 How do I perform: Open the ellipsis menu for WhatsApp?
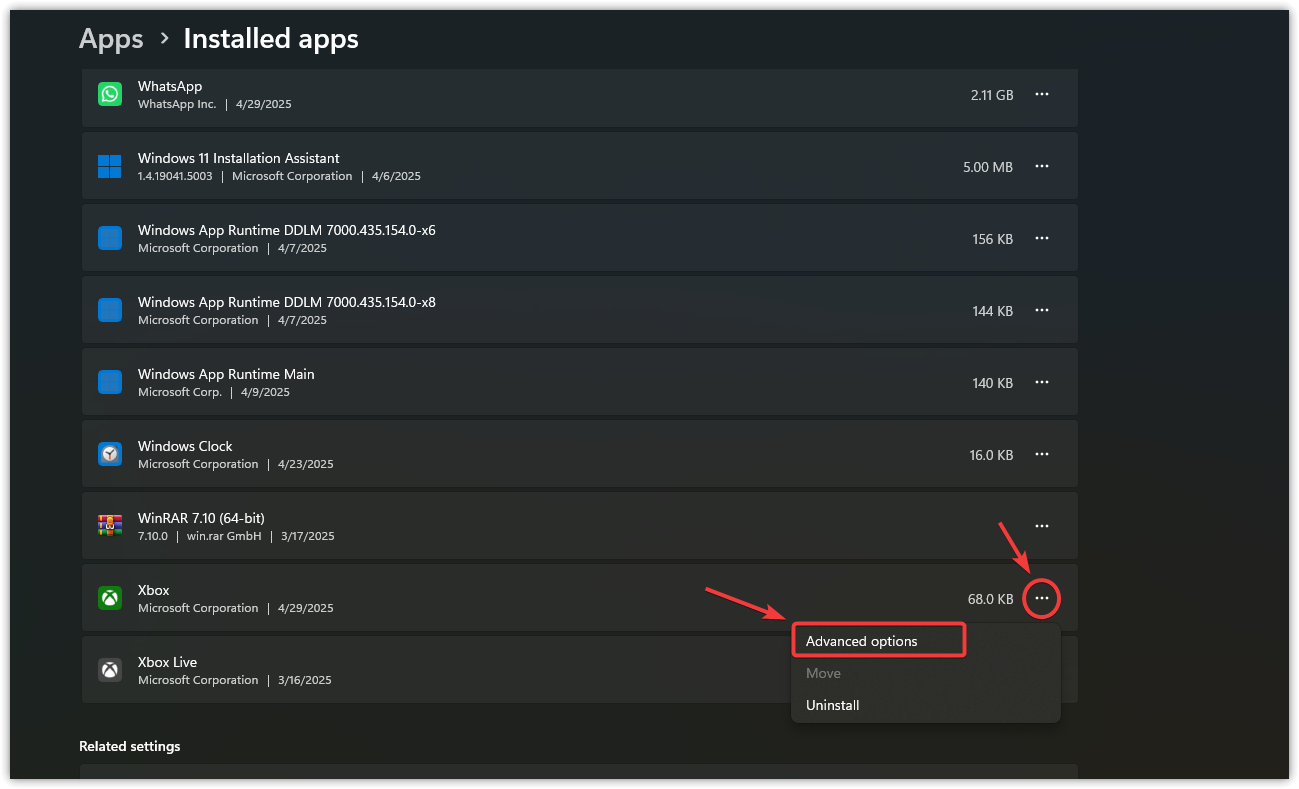coord(1041,94)
